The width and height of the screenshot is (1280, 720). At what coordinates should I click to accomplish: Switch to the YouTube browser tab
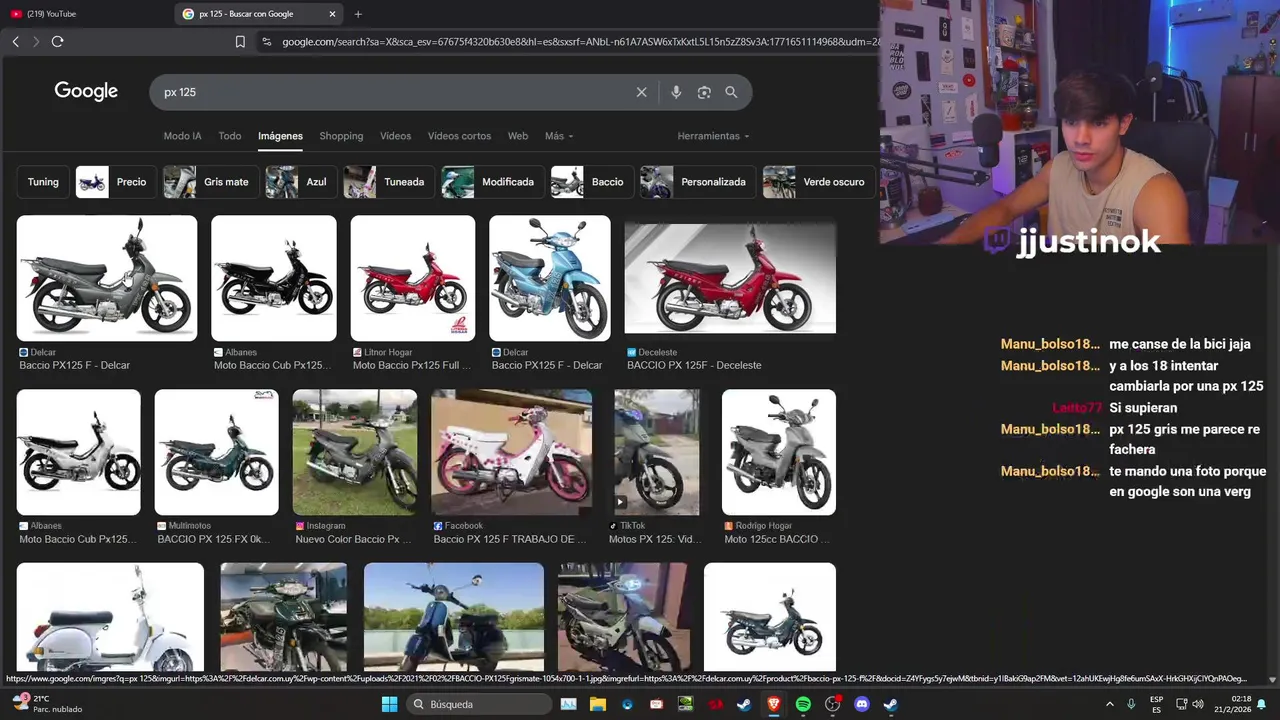point(86,14)
